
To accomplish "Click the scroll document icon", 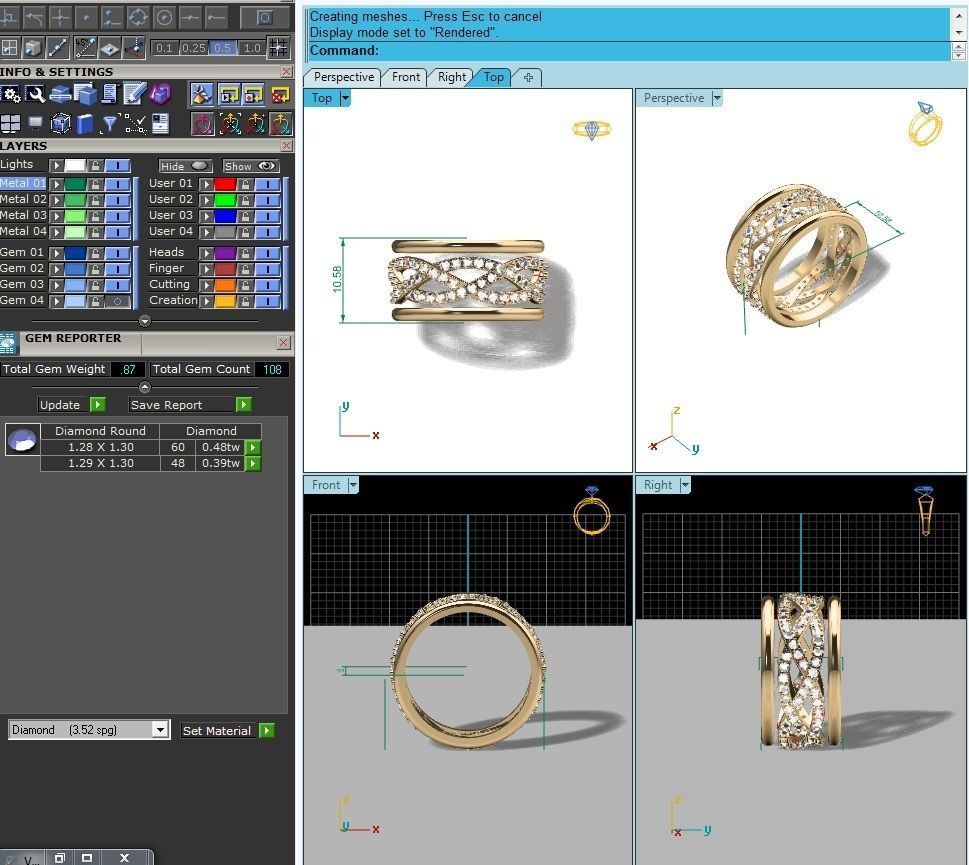I will (x=109, y=95).
